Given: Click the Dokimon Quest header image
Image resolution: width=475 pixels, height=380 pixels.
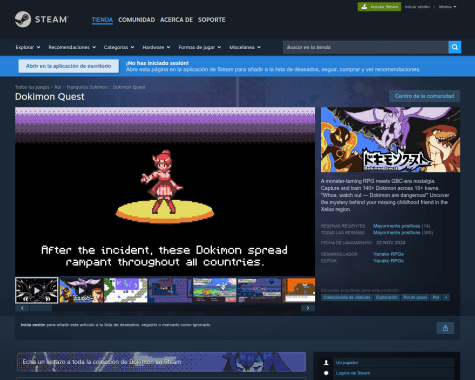Looking at the screenshot, I should [x=390, y=140].
